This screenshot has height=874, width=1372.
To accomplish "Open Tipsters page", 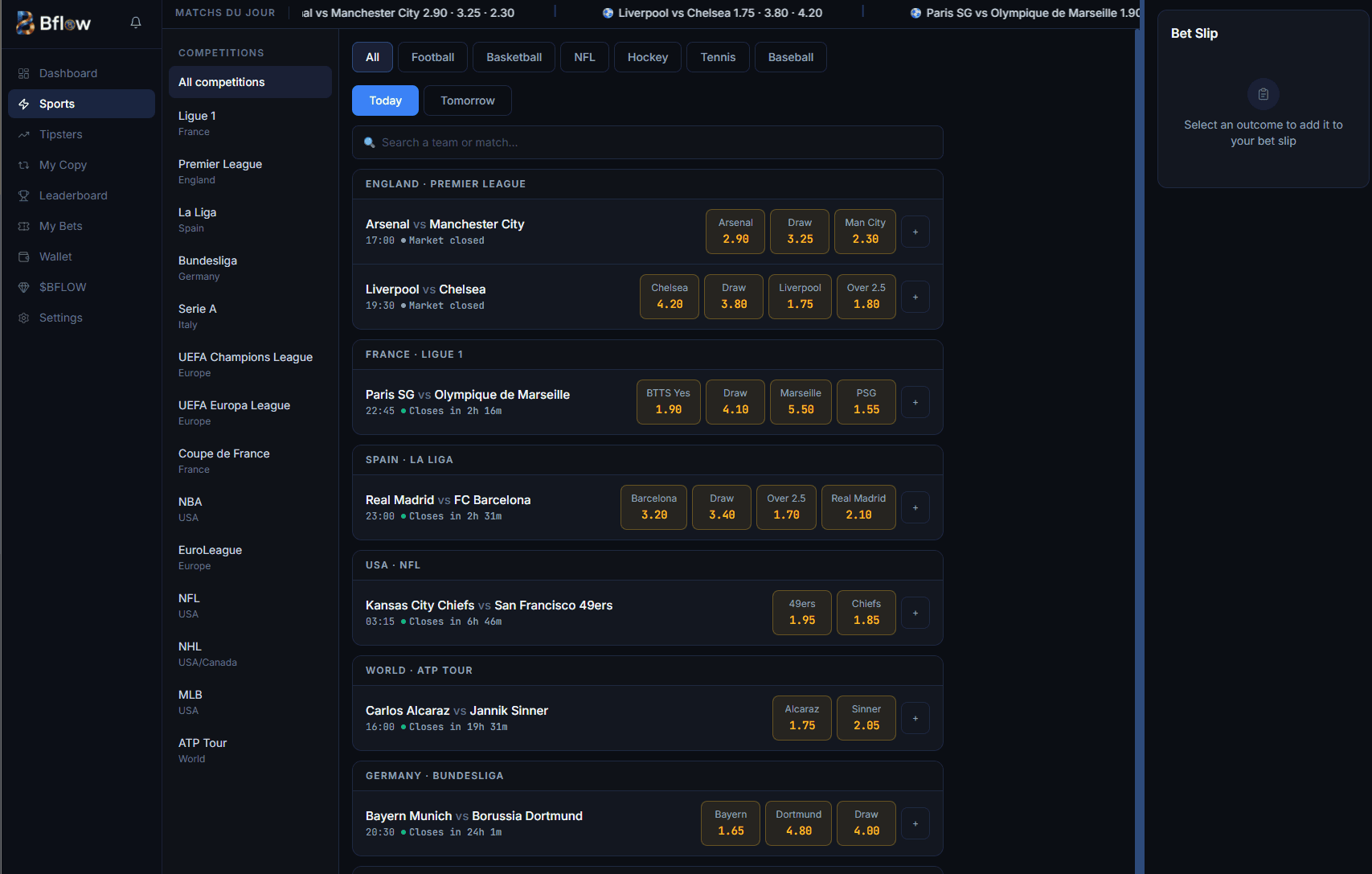I will pos(81,134).
